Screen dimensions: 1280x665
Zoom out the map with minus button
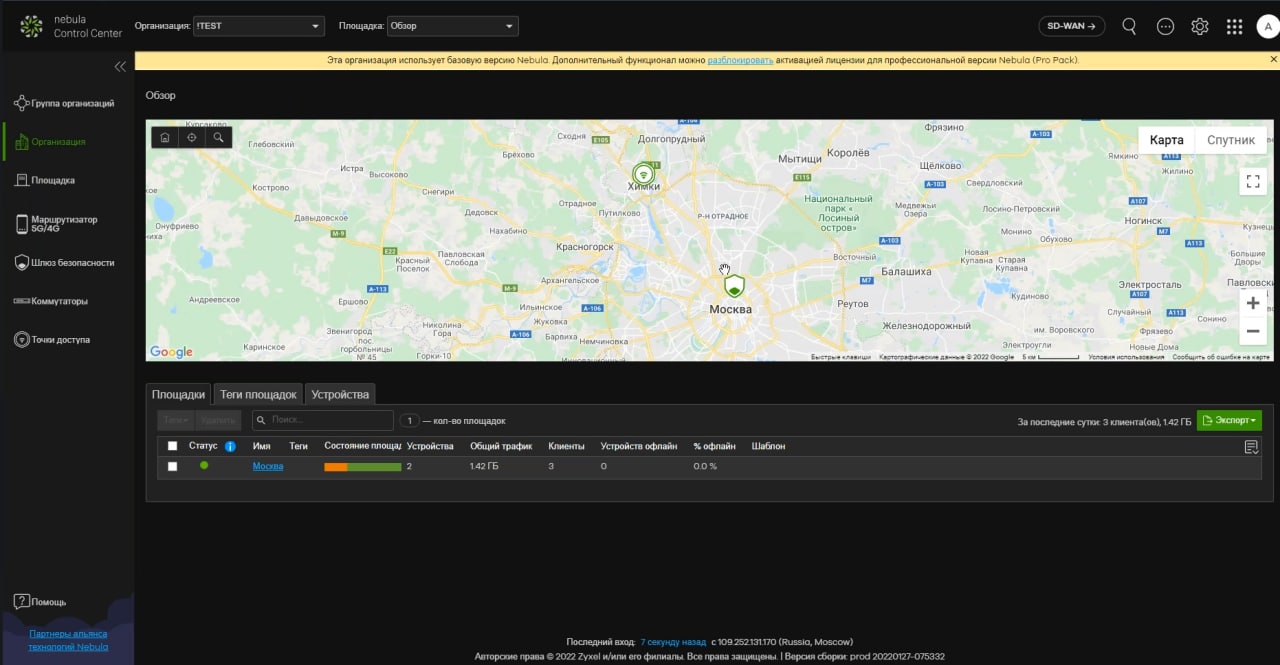pos(1253,331)
